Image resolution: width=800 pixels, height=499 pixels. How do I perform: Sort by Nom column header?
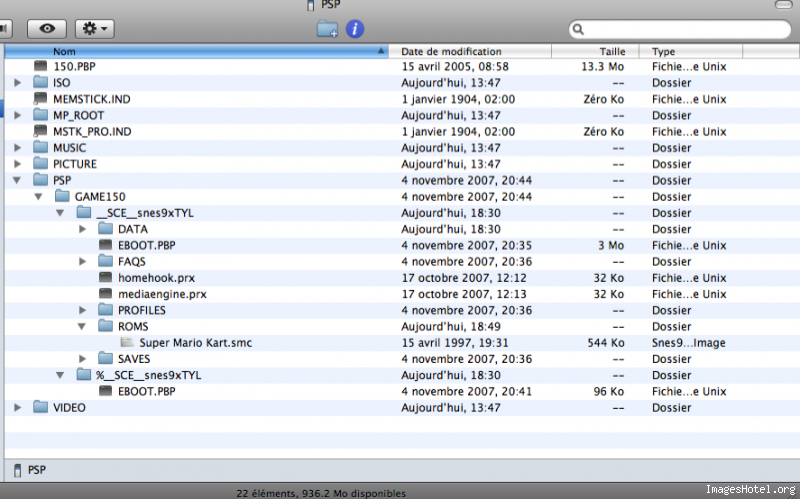[x=196, y=51]
